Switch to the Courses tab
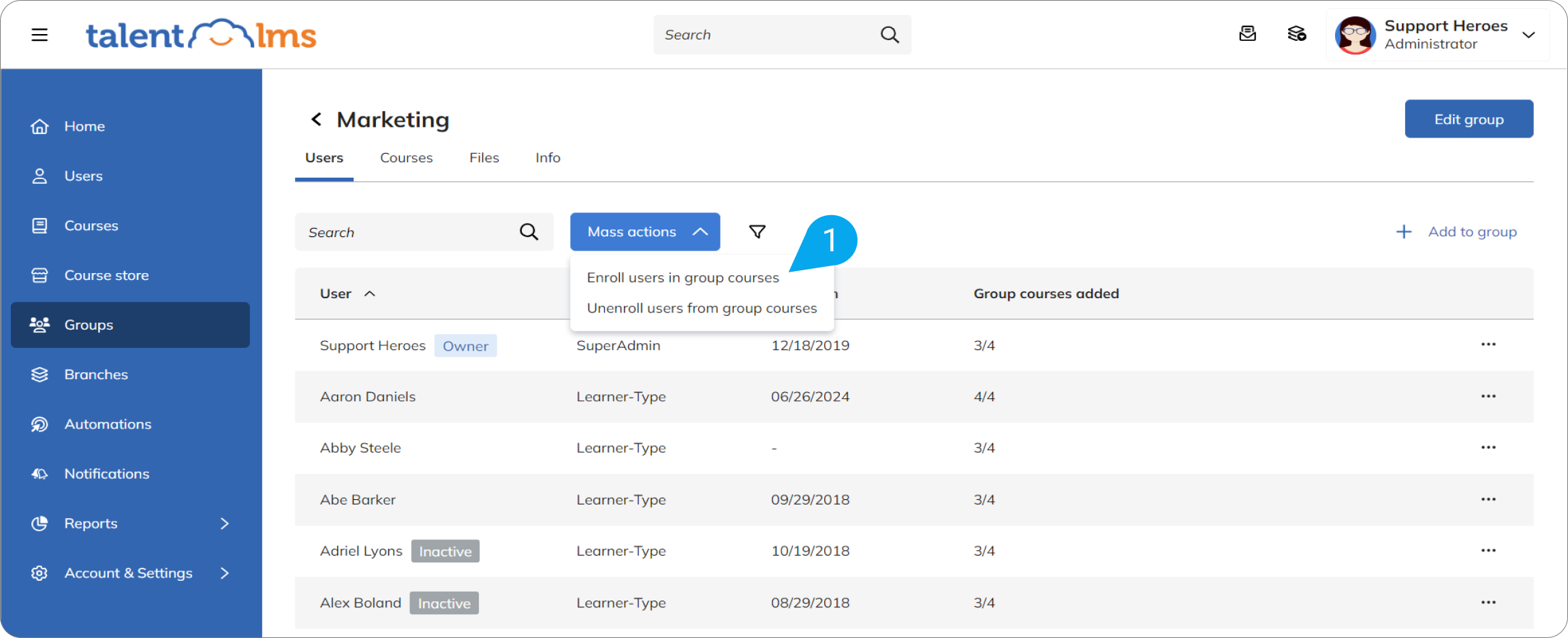 [x=406, y=158]
